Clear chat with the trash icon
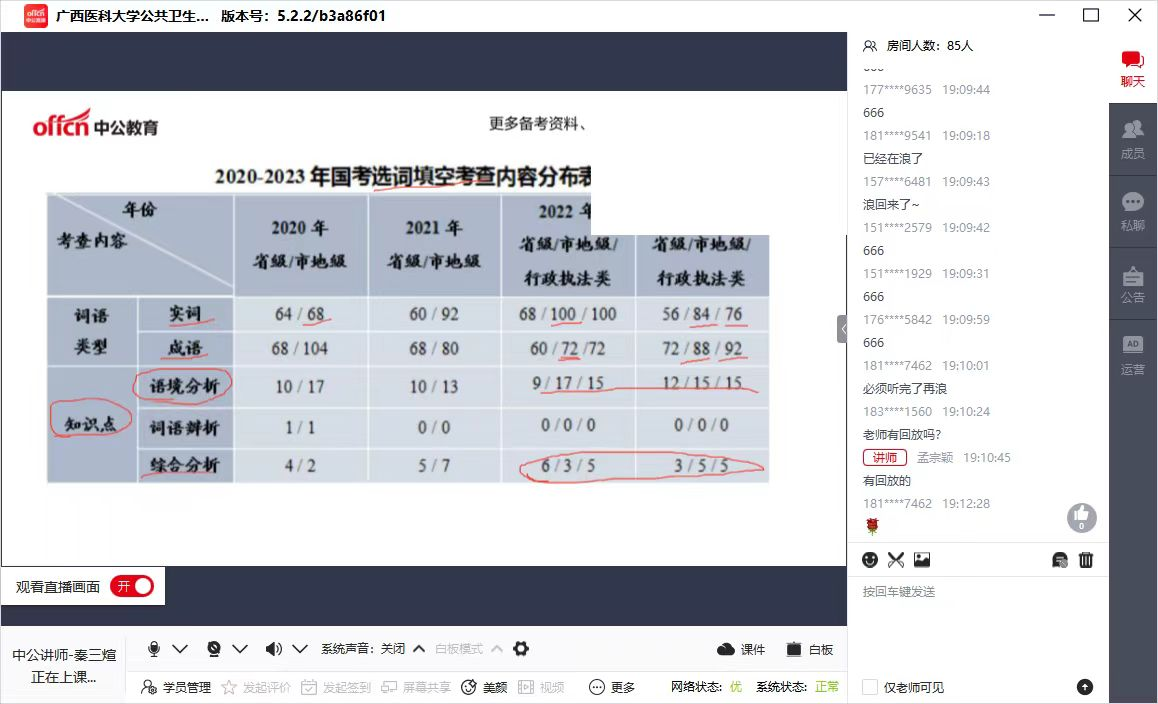This screenshot has width=1158, height=704. click(x=1086, y=560)
